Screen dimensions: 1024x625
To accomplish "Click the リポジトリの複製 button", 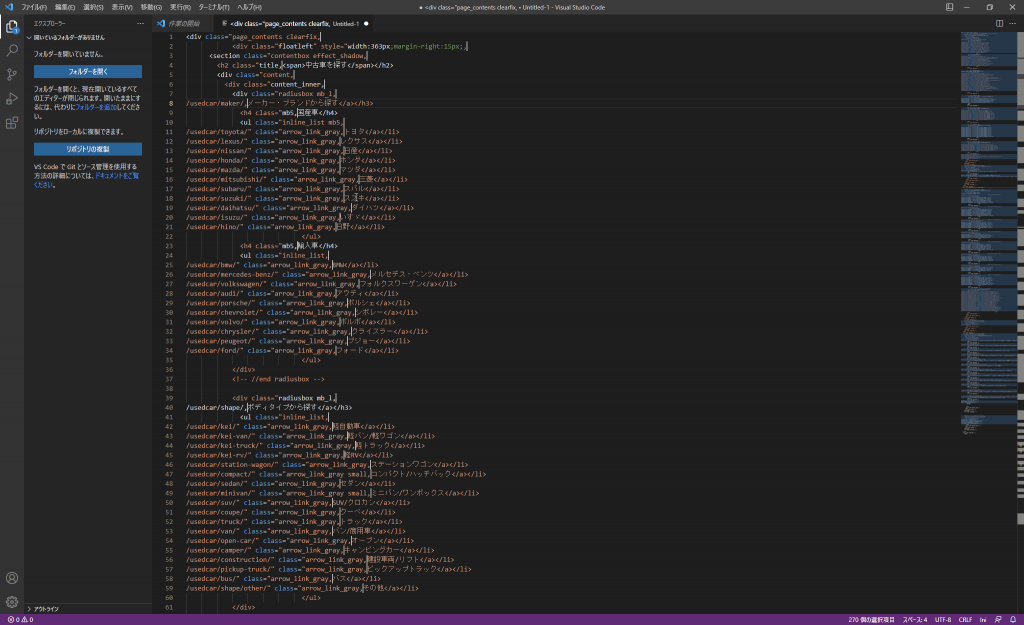I will (x=88, y=149).
